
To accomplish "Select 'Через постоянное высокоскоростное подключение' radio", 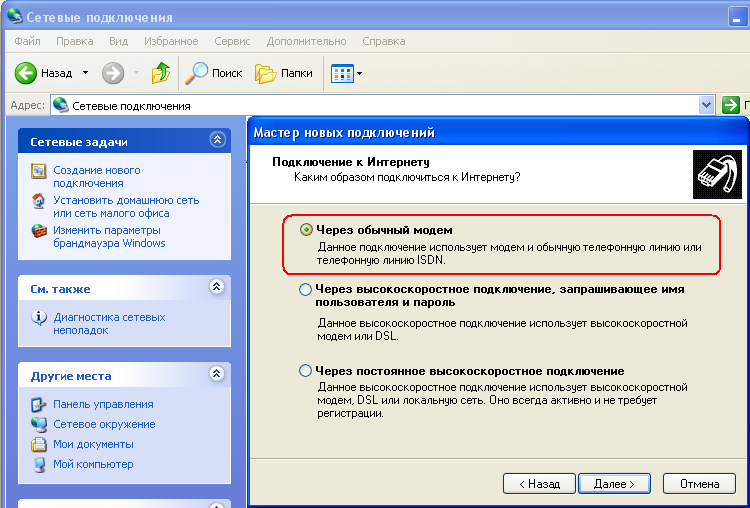I will point(305,371).
